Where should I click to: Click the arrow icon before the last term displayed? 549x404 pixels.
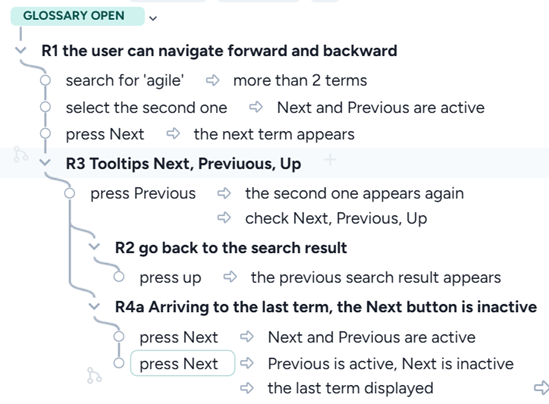click(247, 388)
